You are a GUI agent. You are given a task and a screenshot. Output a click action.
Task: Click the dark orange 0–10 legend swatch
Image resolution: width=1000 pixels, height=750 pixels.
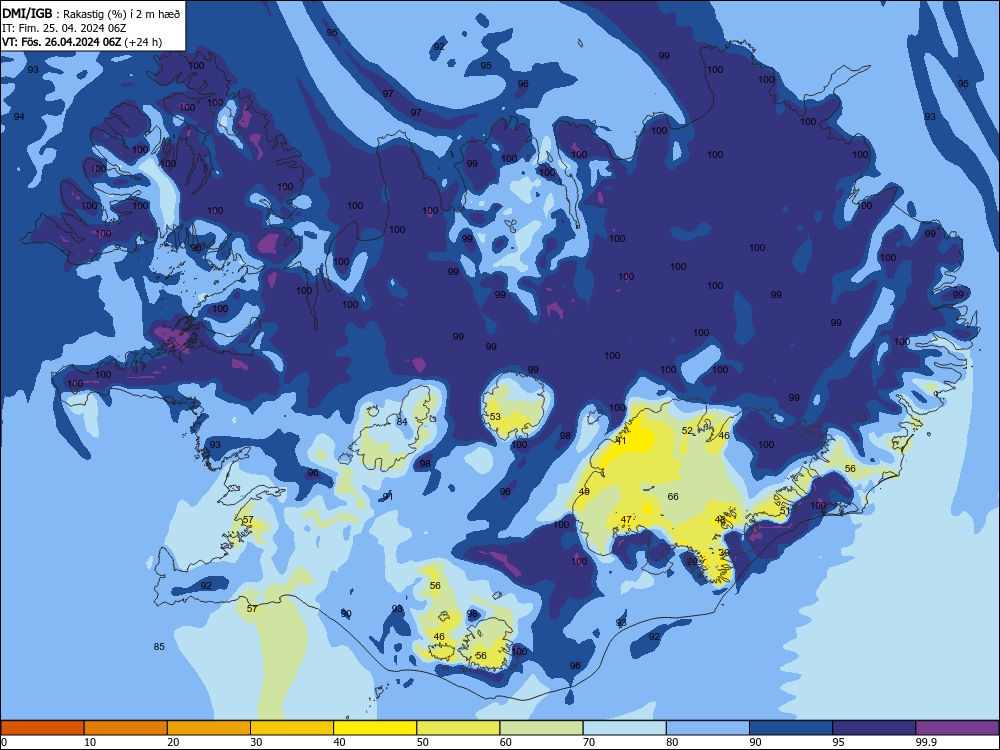[x=43, y=728]
